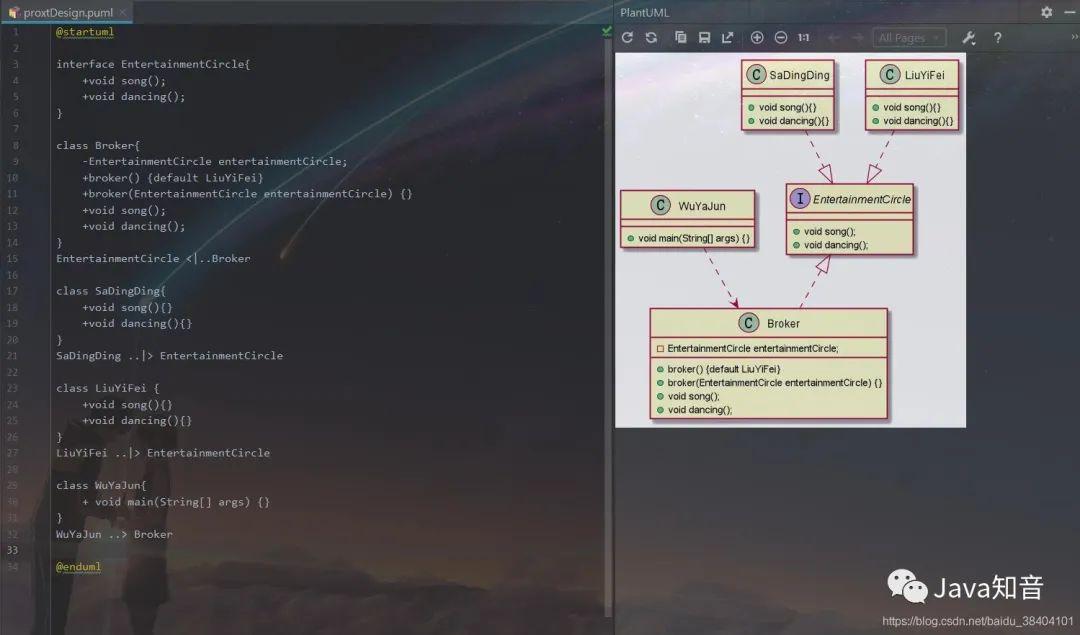Image resolution: width=1080 pixels, height=635 pixels.
Task: Click the WuYaJun class box header
Action: point(687,205)
